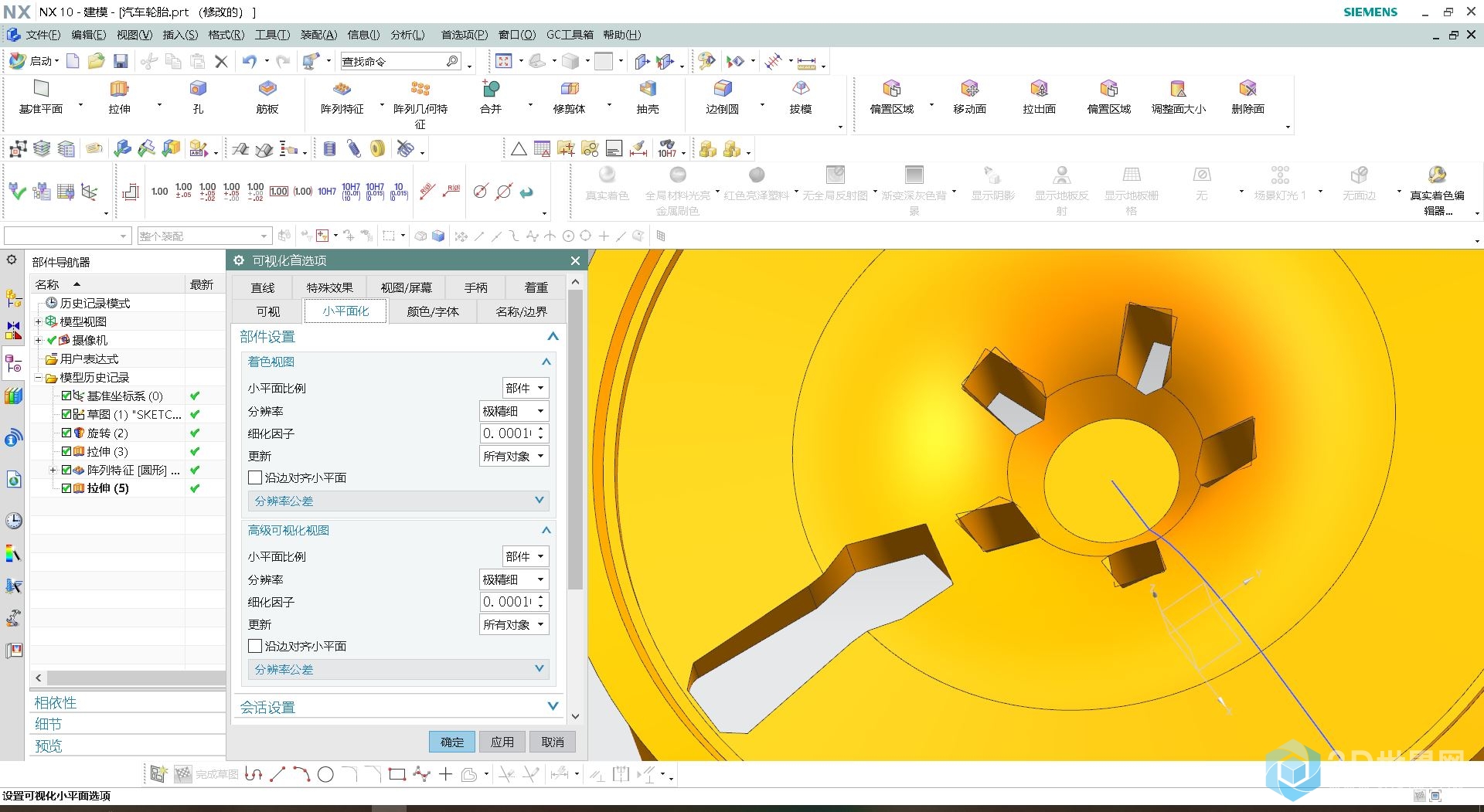
Task: Click the 确定 button
Action: pyautogui.click(x=452, y=742)
